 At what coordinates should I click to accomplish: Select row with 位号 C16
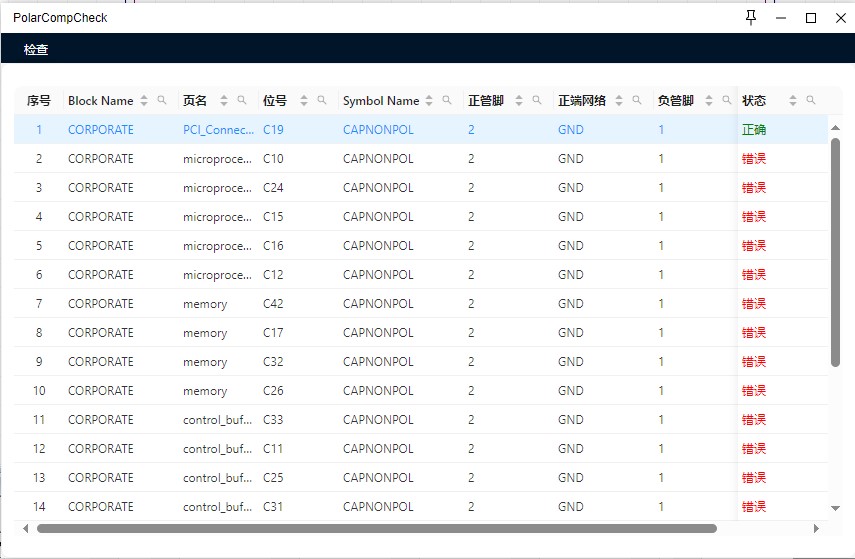(421, 245)
